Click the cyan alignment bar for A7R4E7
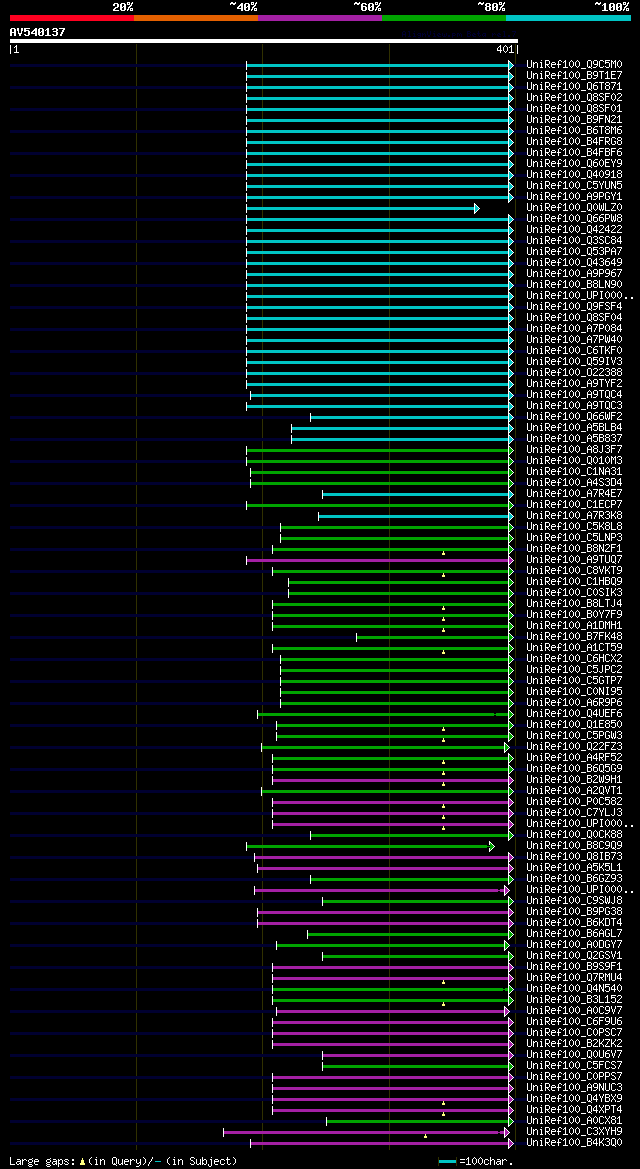640x1169 pixels. 418,494
